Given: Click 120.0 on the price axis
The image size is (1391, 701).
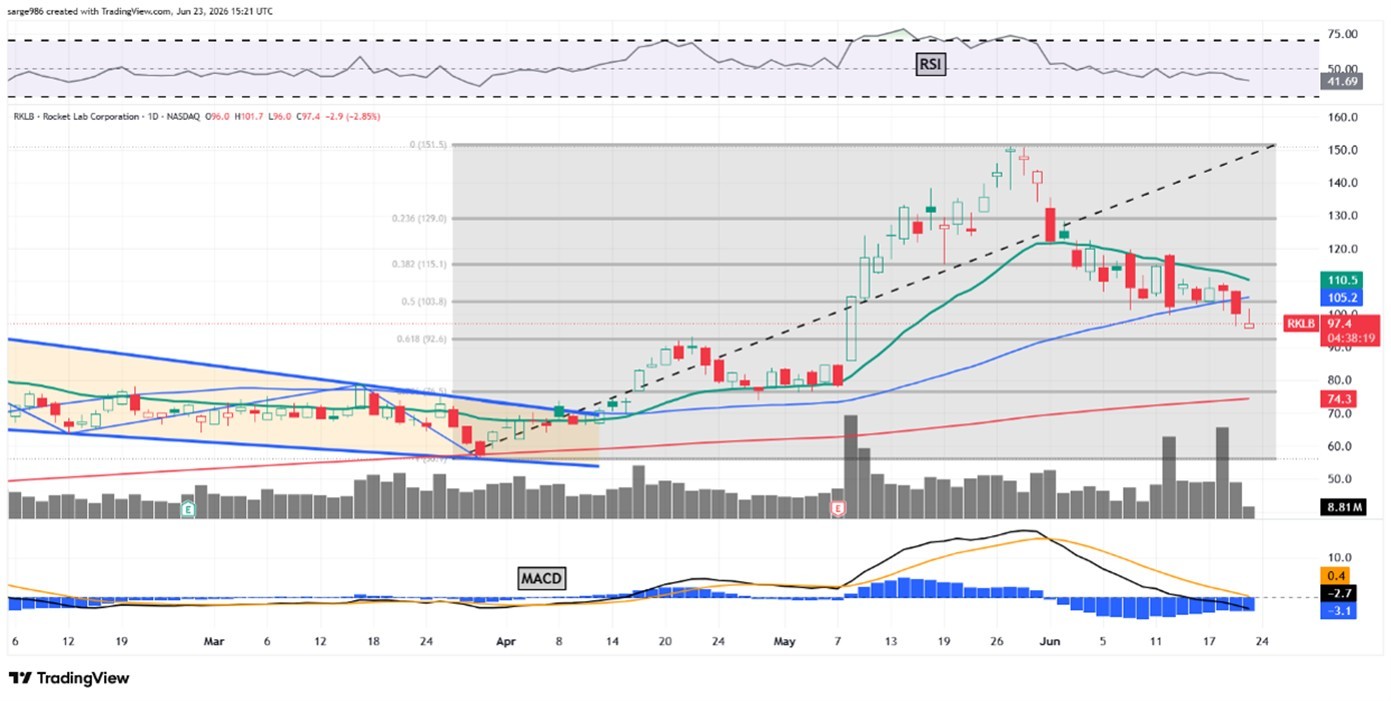Looking at the screenshot, I should (x=1343, y=249).
